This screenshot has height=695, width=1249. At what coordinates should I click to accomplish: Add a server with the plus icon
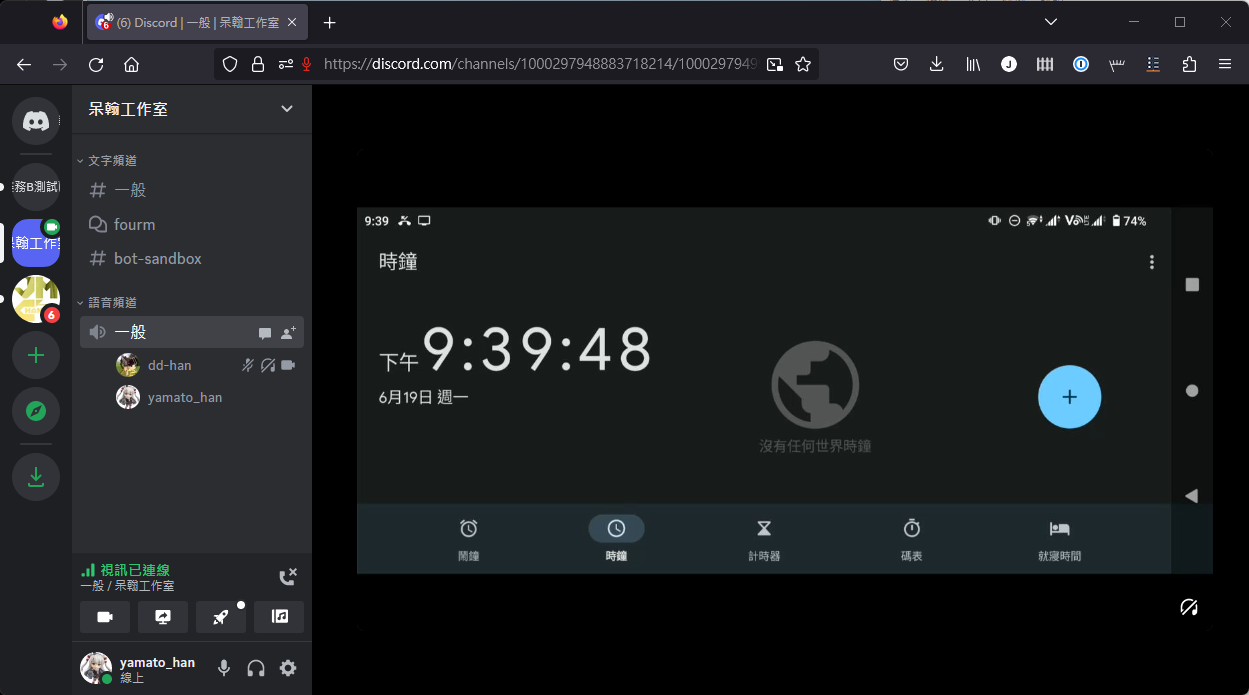tap(36, 355)
